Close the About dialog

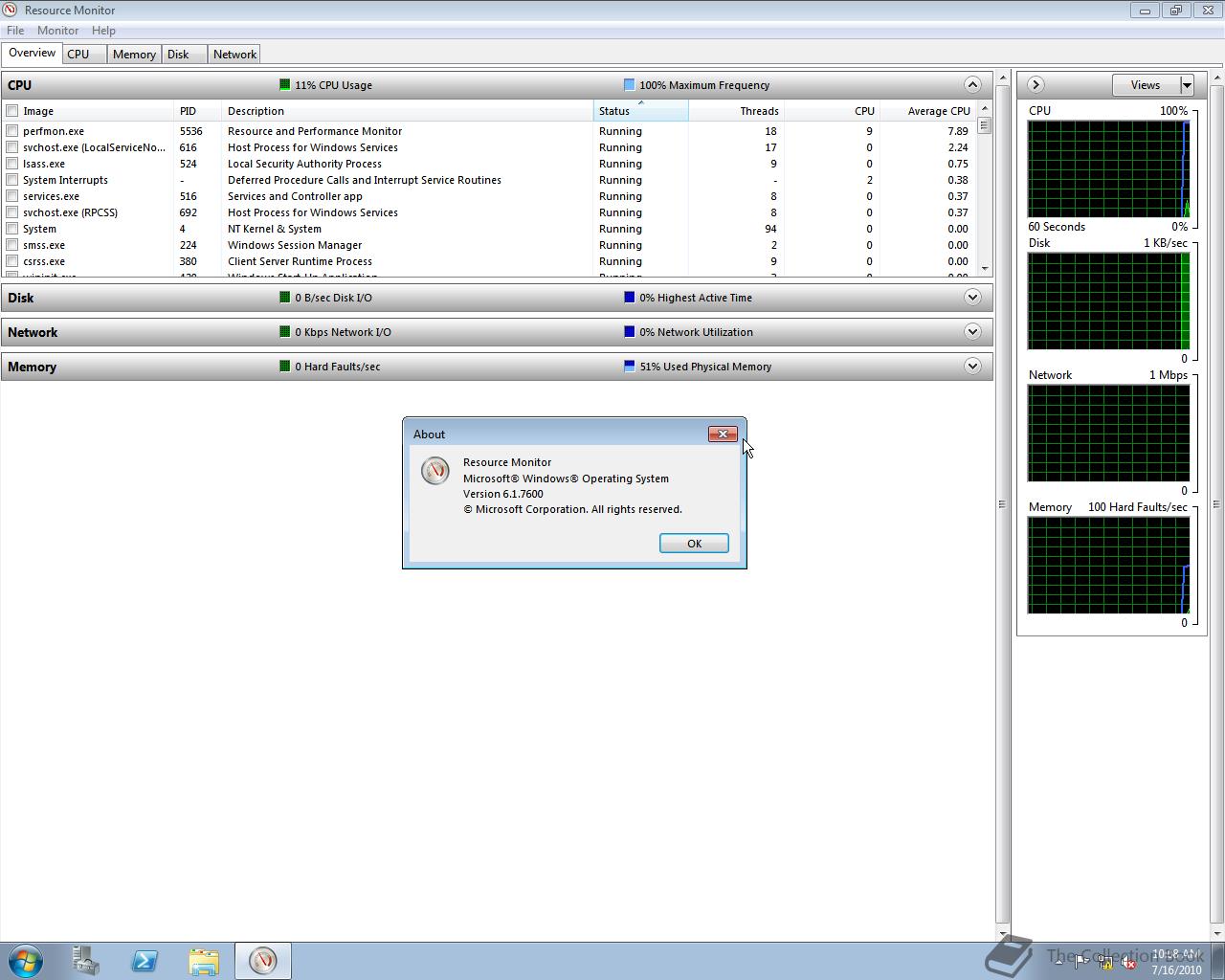[x=723, y=434]
